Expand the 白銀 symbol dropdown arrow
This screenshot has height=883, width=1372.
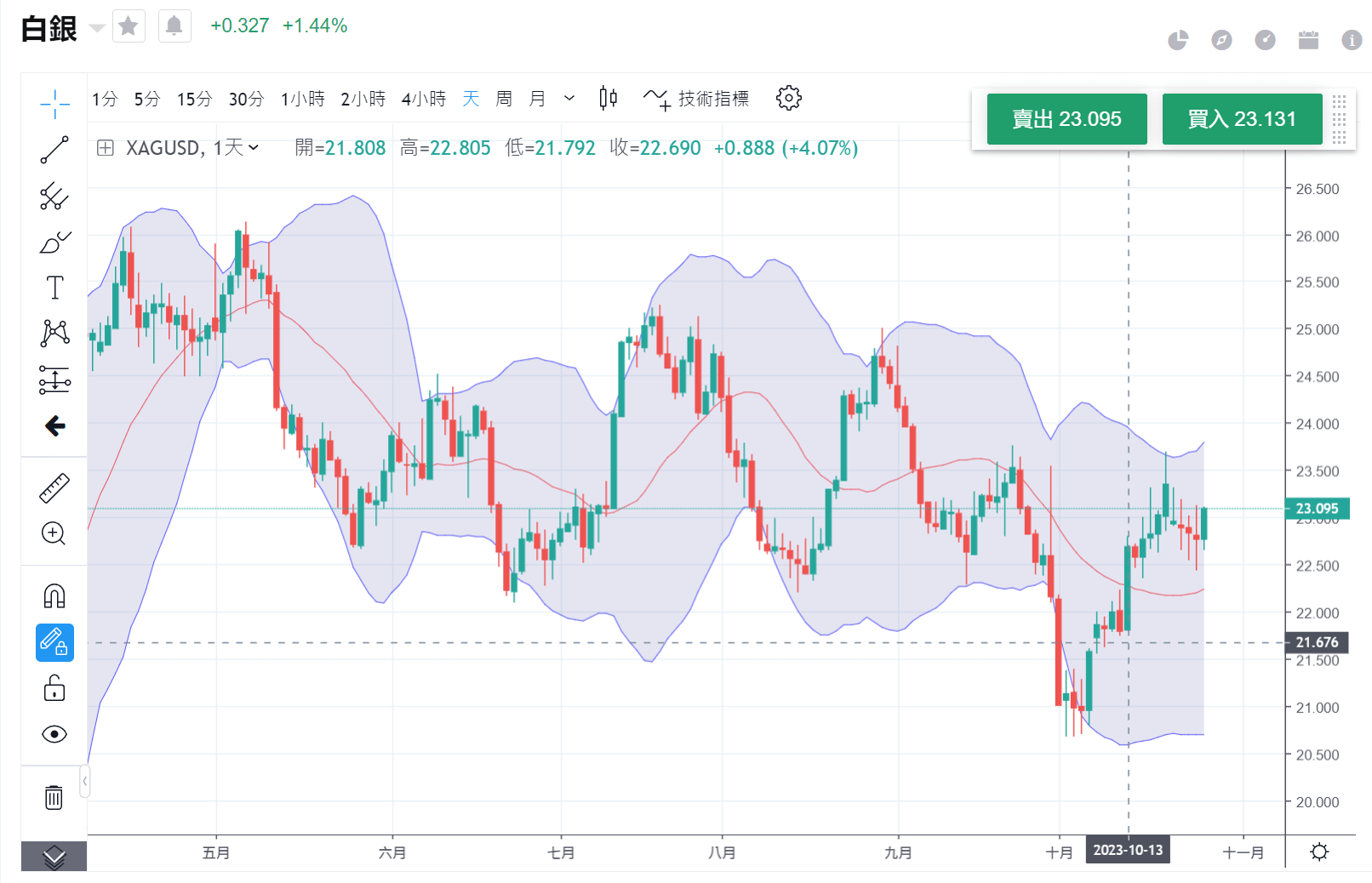point(97,28)
